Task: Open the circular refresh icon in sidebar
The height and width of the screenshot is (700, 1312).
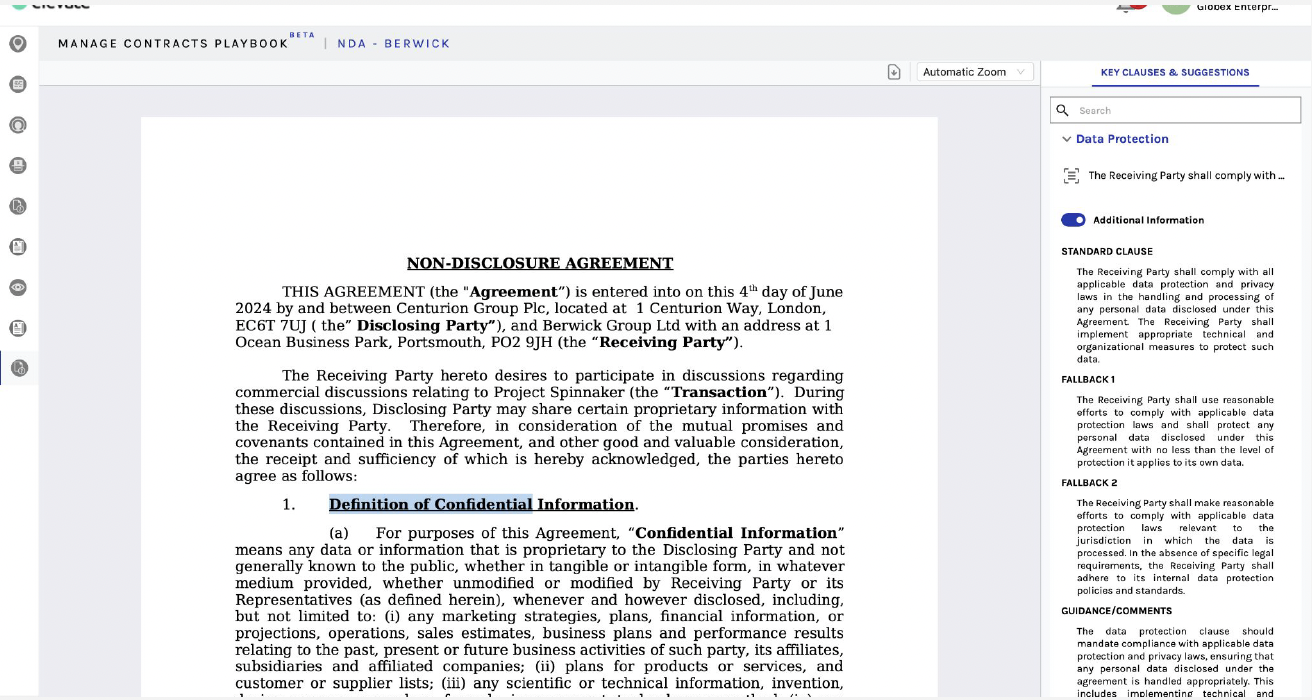Action: click(18, 125)
